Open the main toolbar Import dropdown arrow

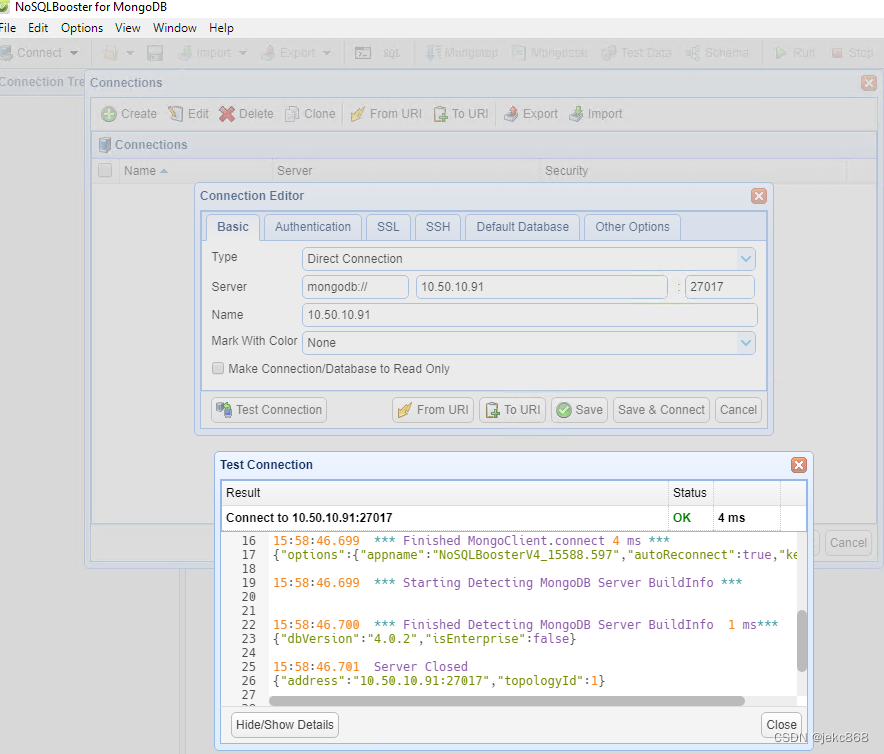[x=243, y=53]
